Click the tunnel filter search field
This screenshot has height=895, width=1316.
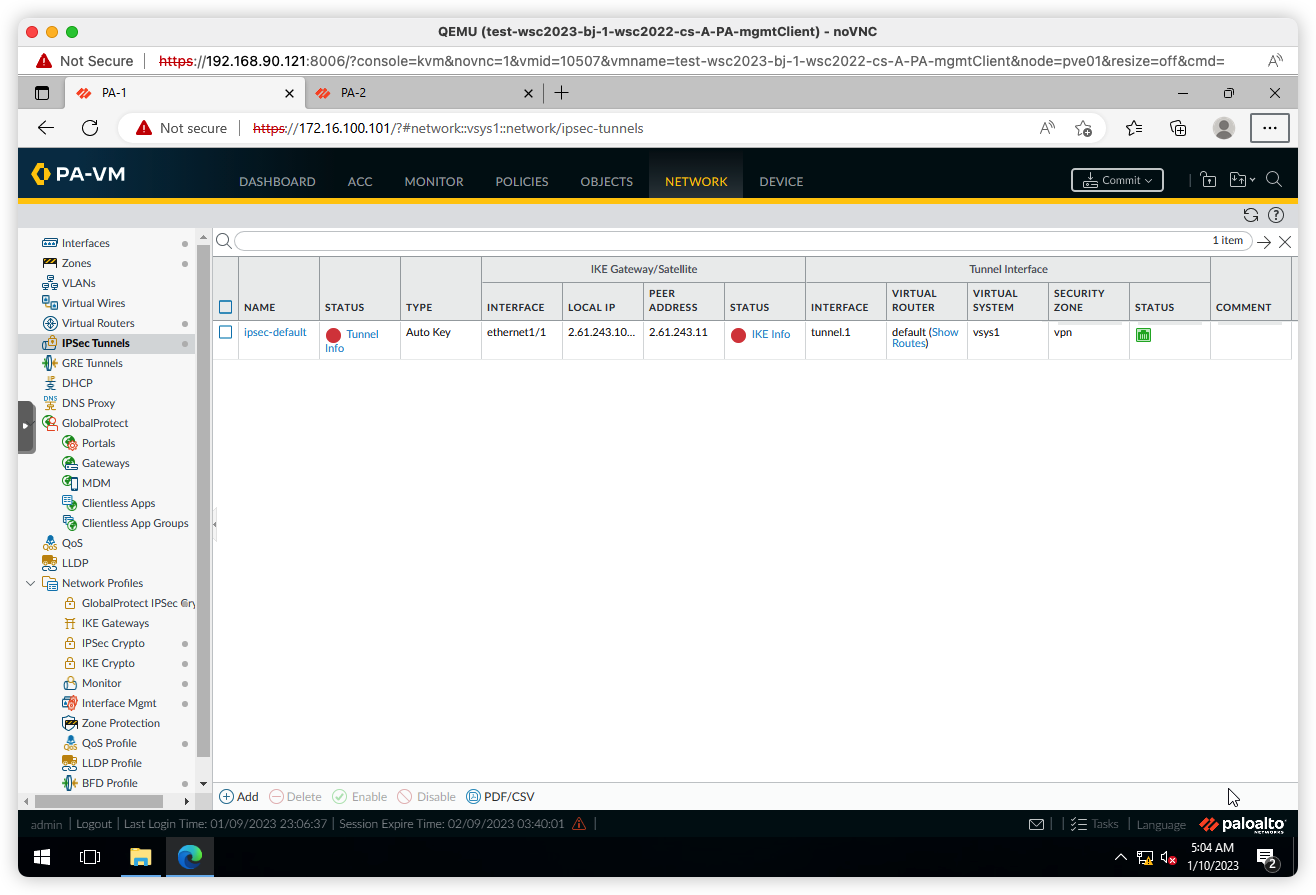tap(741, 241)
